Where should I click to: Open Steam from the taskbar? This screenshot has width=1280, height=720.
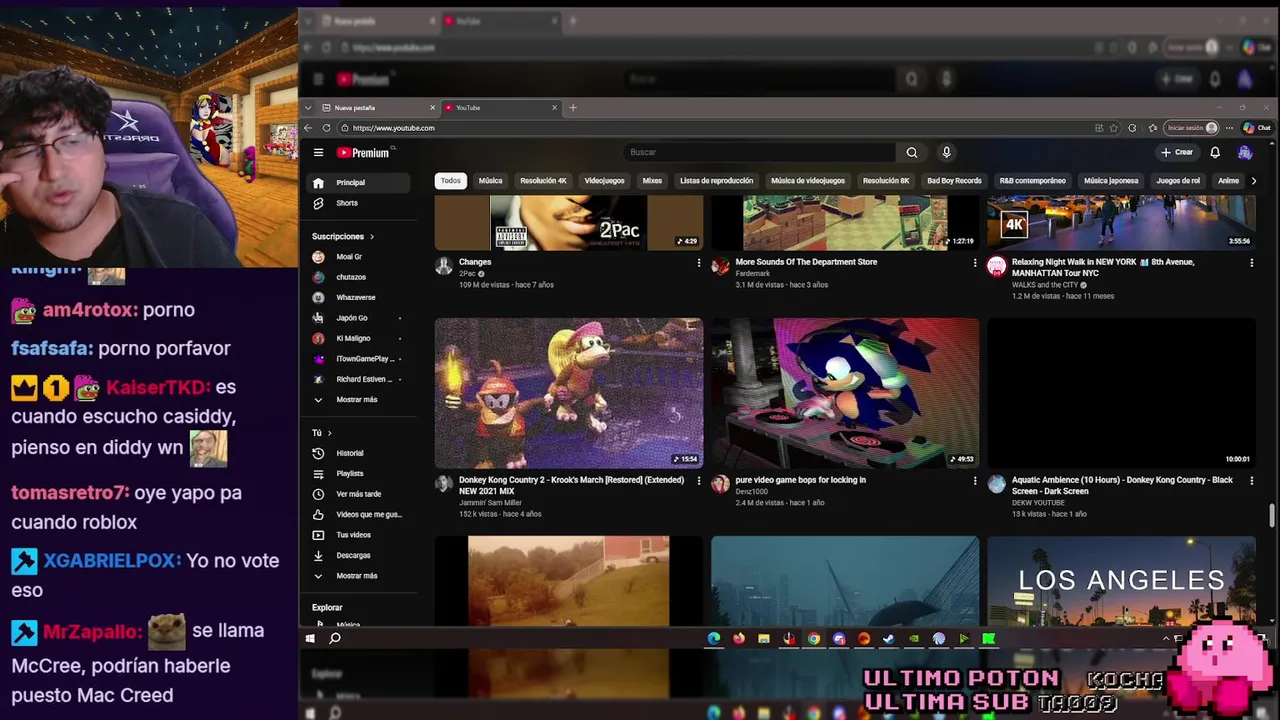889,638
